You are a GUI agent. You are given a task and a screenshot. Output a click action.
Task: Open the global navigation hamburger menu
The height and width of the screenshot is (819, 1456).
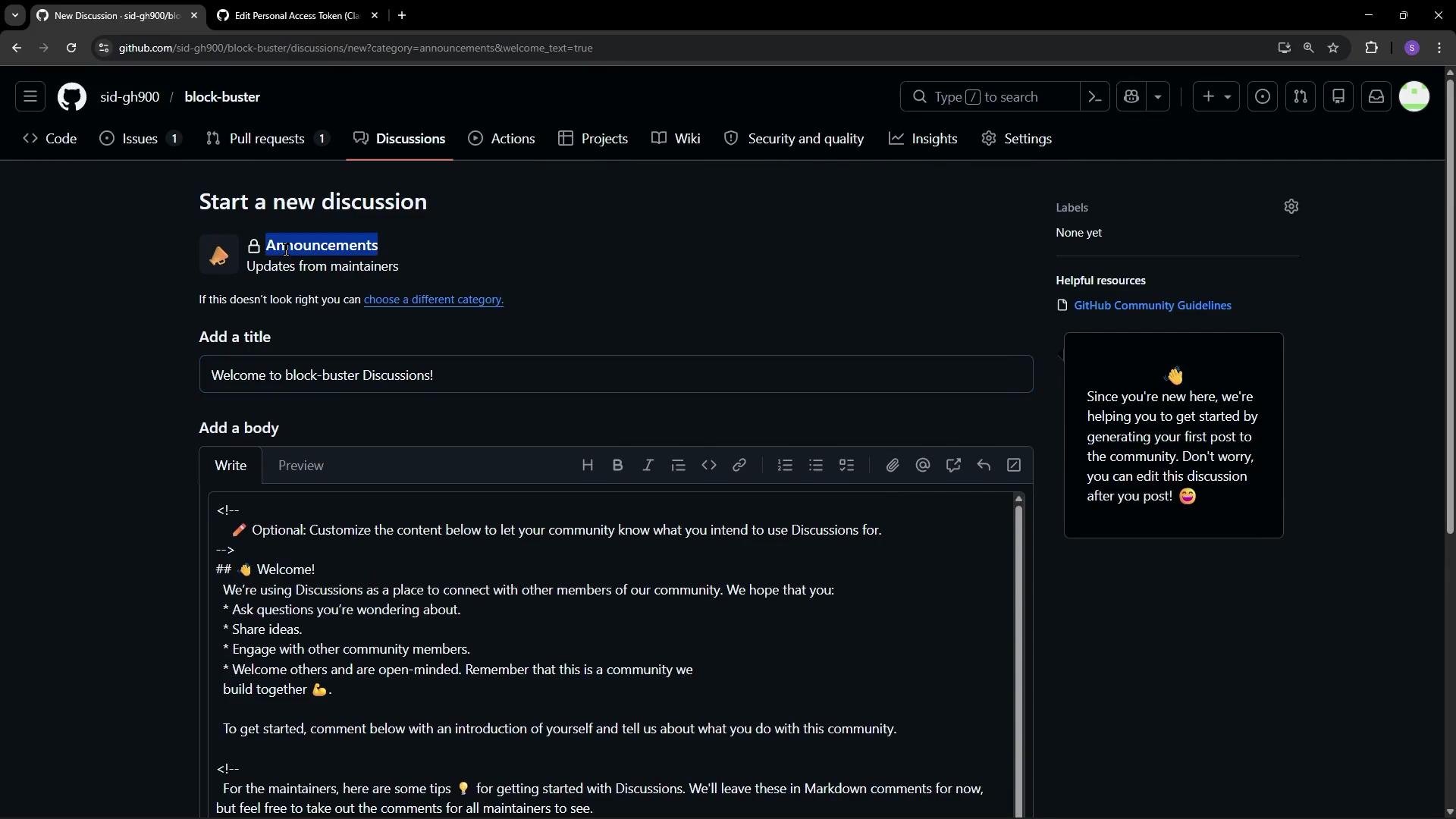coord(30,97)
